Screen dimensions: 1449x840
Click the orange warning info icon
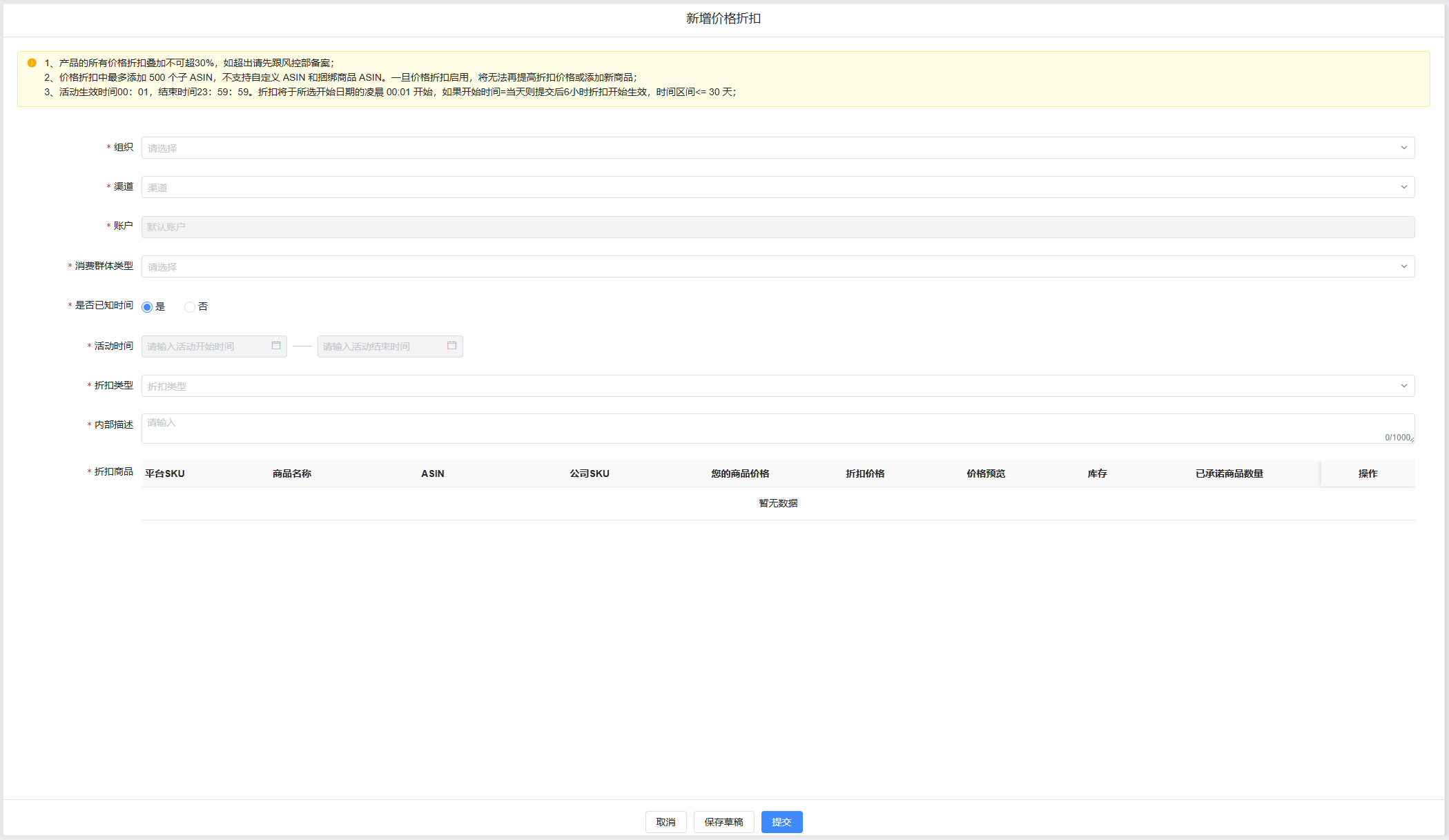coord(32,63)
